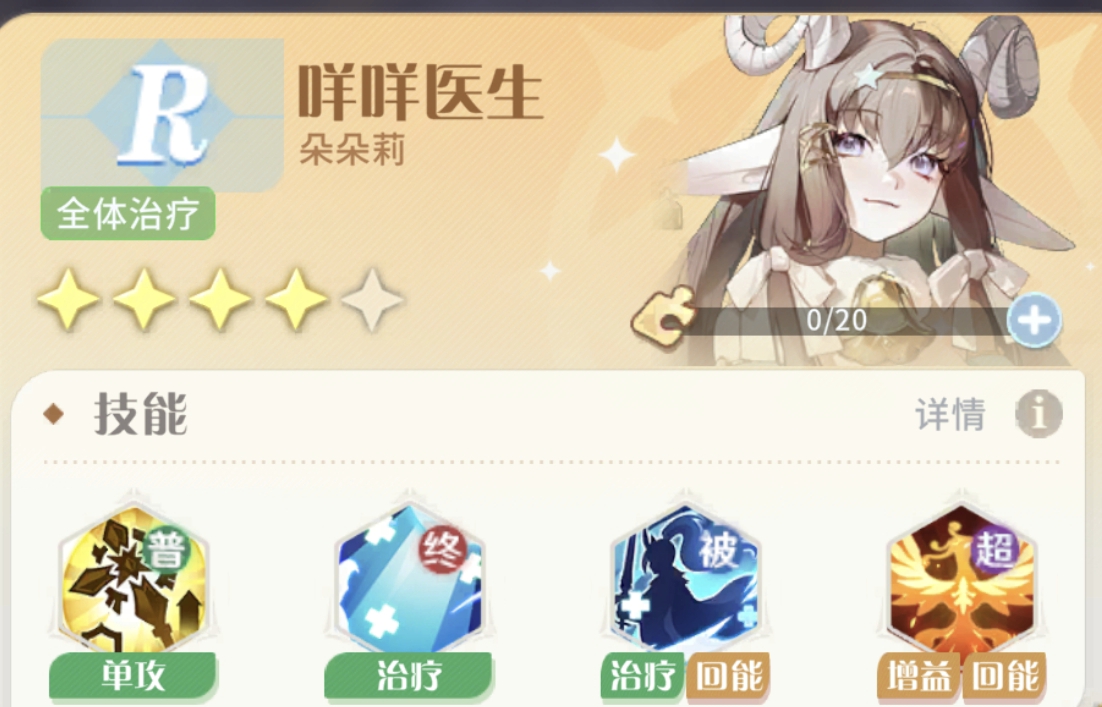This screenshot has height=707, width=1102.
Task: Tap the 单攻 skill tag
Action: pos(133,676)
